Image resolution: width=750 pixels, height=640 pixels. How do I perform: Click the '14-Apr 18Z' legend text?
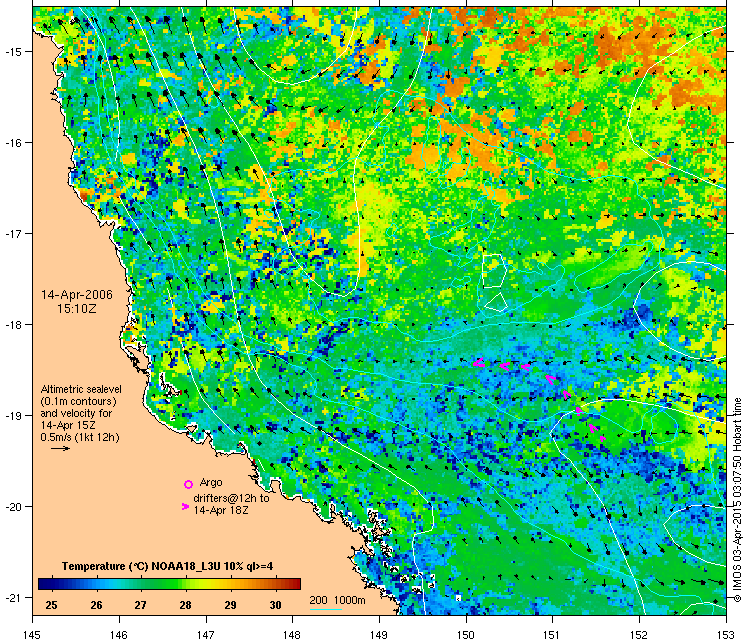221,510
